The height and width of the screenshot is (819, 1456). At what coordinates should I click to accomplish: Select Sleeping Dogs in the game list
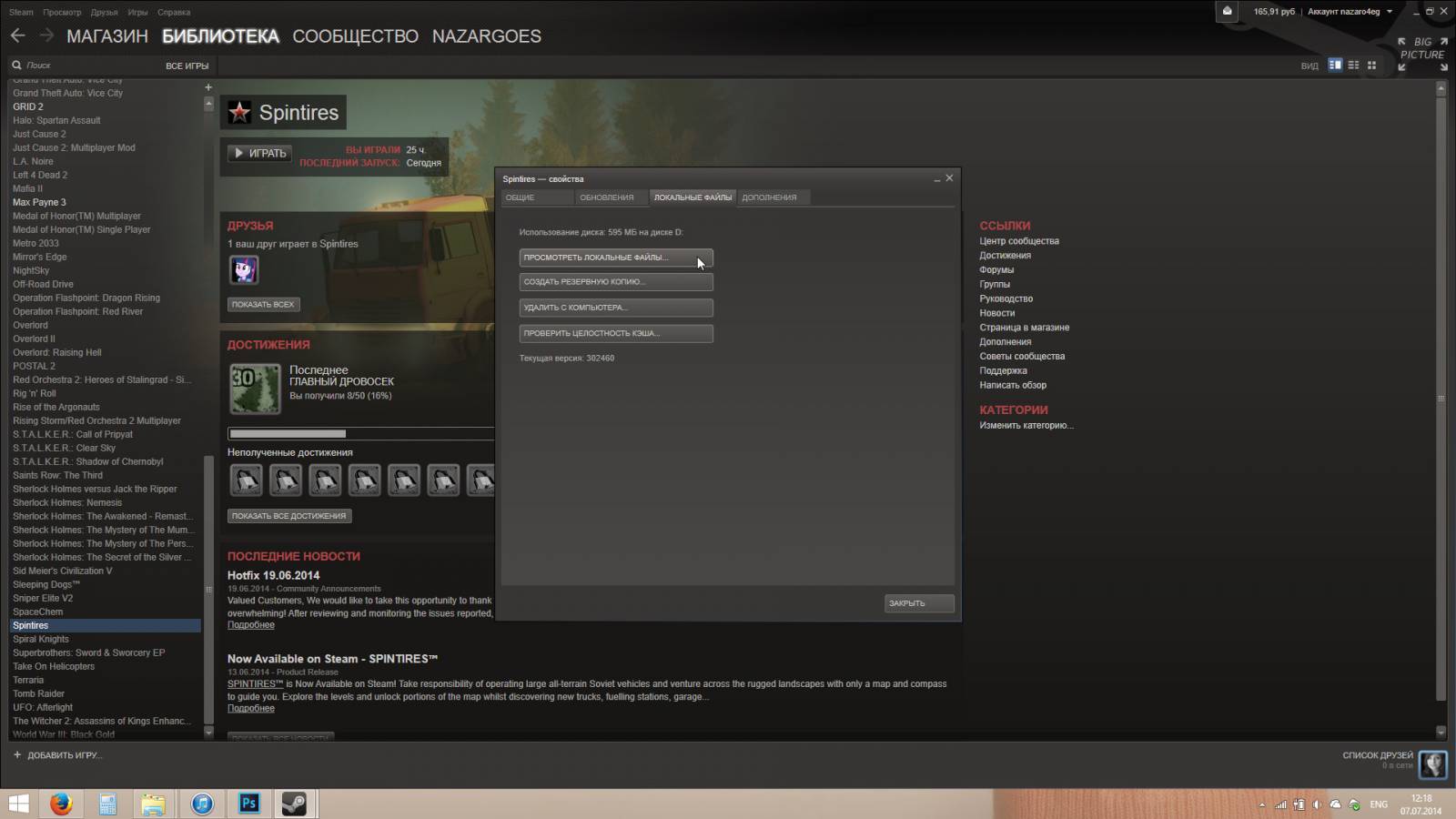[46, 584]
